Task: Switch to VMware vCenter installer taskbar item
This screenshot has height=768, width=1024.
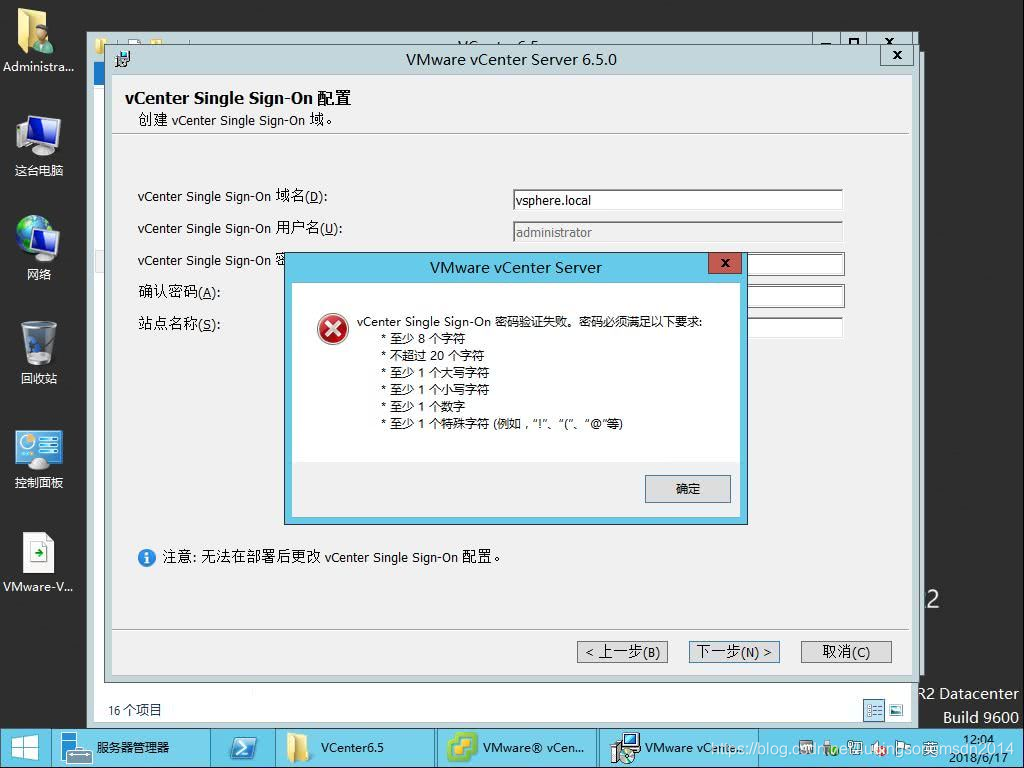Action: point(678,748)
